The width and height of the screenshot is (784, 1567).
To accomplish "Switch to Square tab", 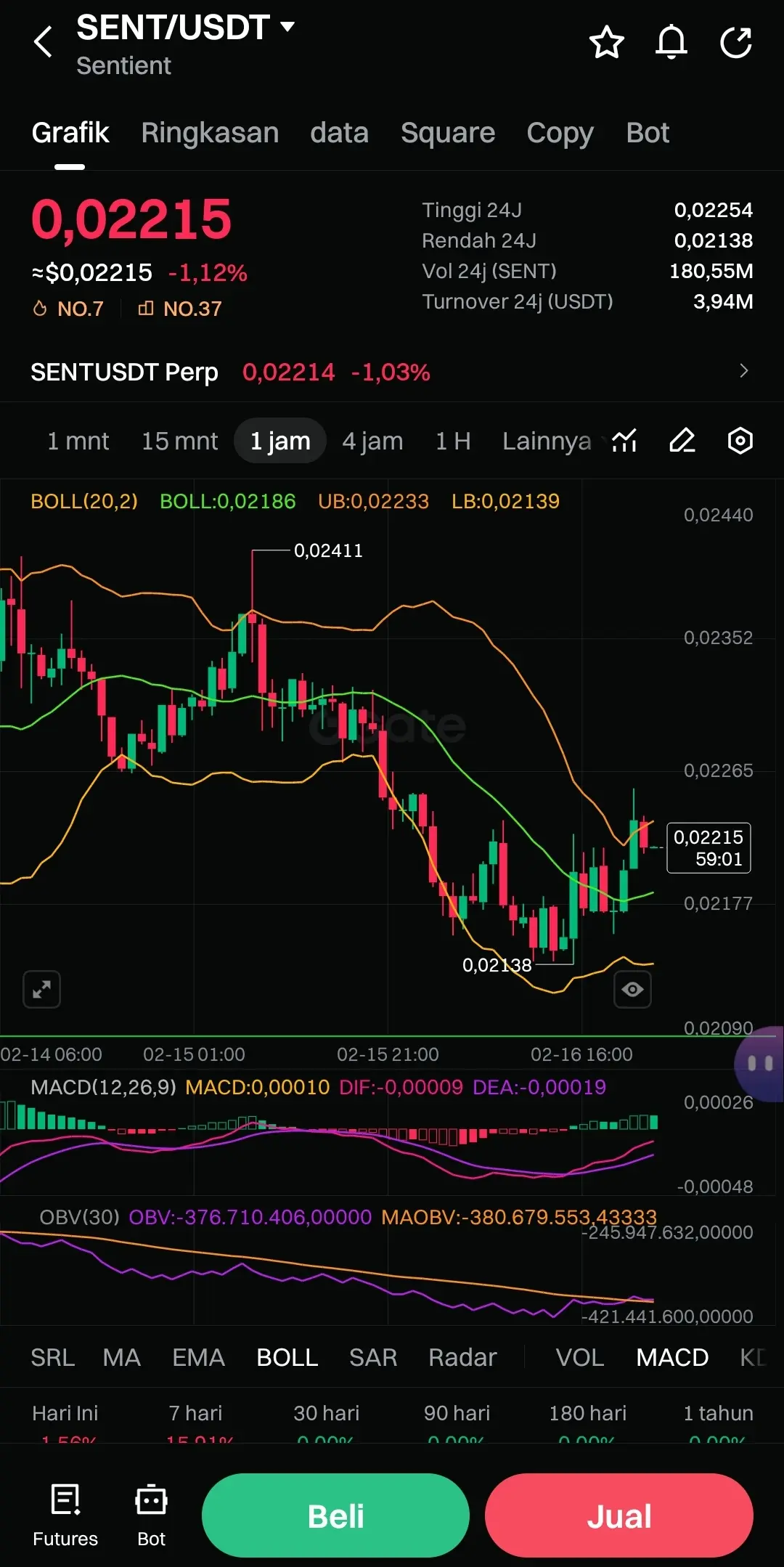I will (x=448, y=133).
